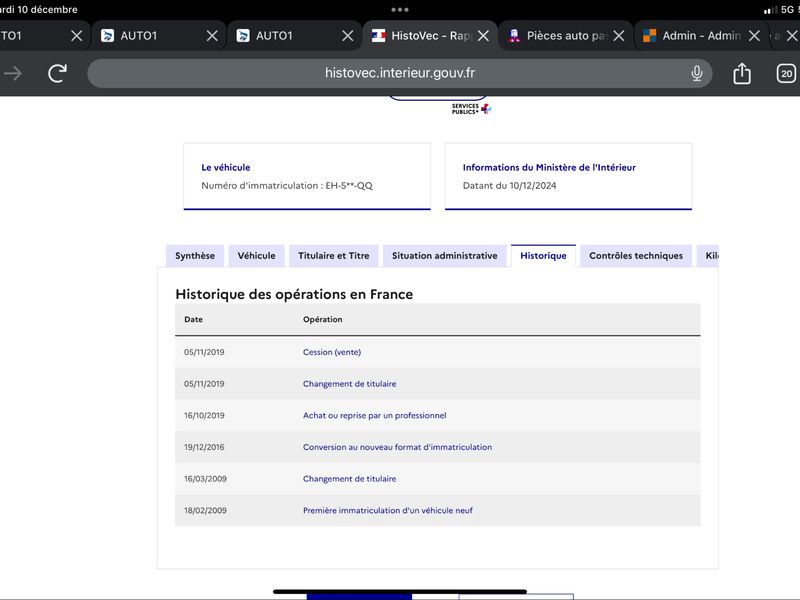The width and height of the screenshot is (800, 600).
Task: Click the Opération column header
Action: [322, 319]
